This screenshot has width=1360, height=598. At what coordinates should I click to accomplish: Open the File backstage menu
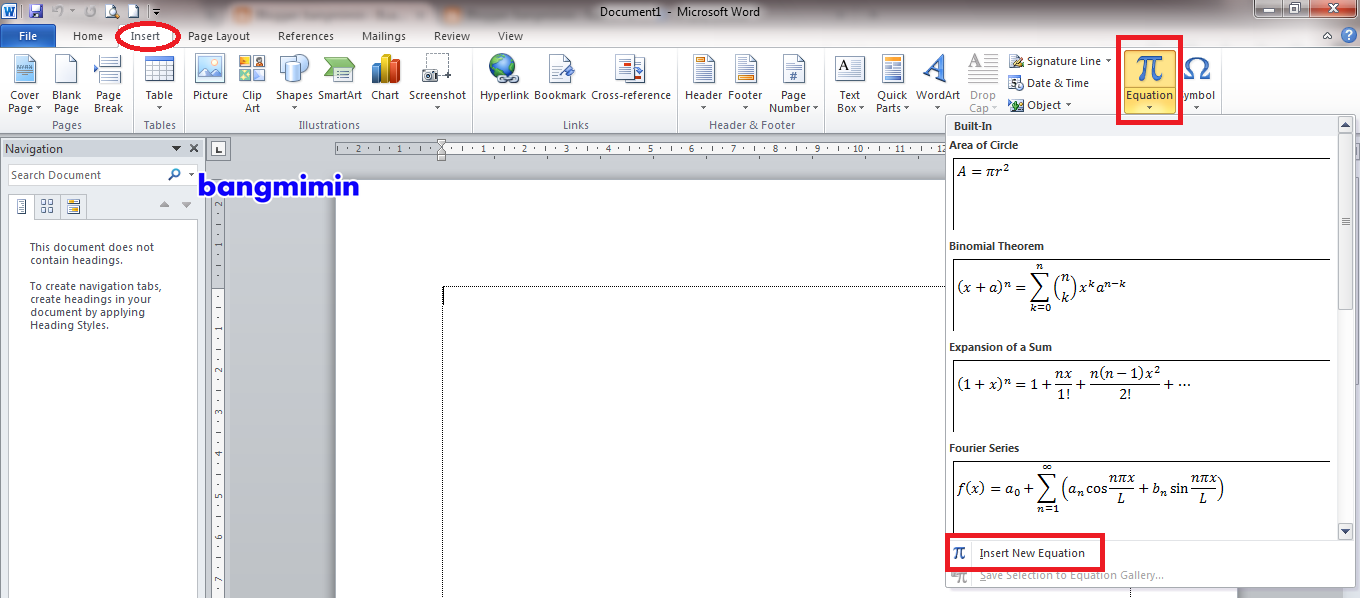29,35
